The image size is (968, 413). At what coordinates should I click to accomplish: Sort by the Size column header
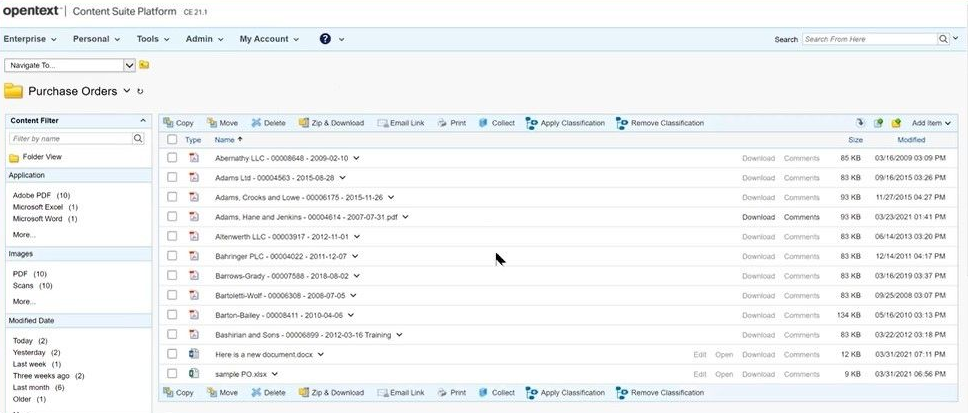click(854, 140)
